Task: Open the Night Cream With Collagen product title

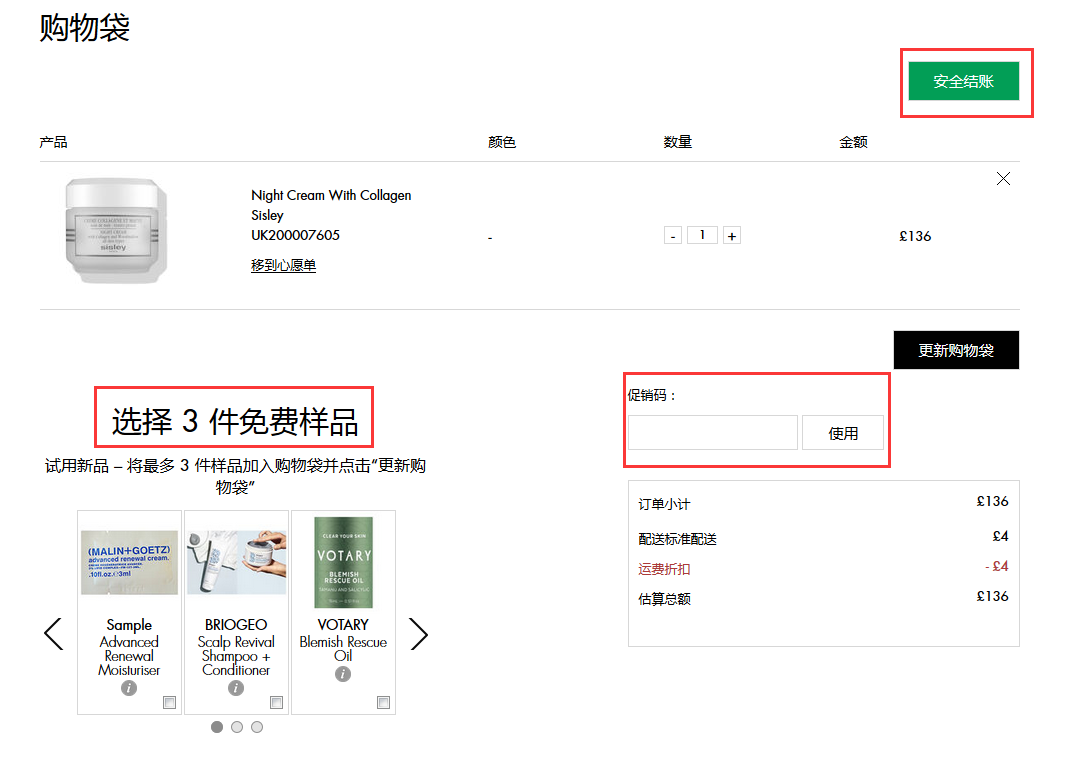Action: (331, 195)
